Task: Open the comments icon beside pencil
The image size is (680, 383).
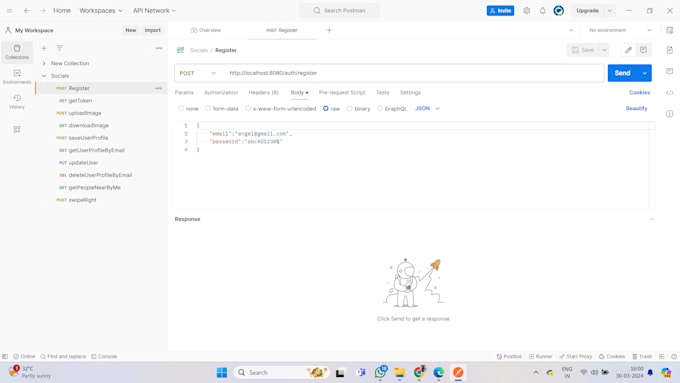Action: [x=643, y=50]
